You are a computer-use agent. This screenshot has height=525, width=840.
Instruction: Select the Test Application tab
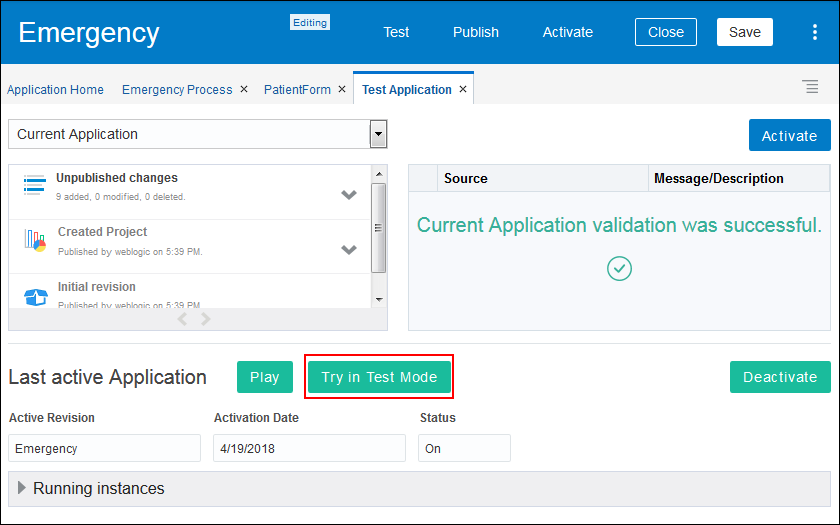(x=407, y=89)
